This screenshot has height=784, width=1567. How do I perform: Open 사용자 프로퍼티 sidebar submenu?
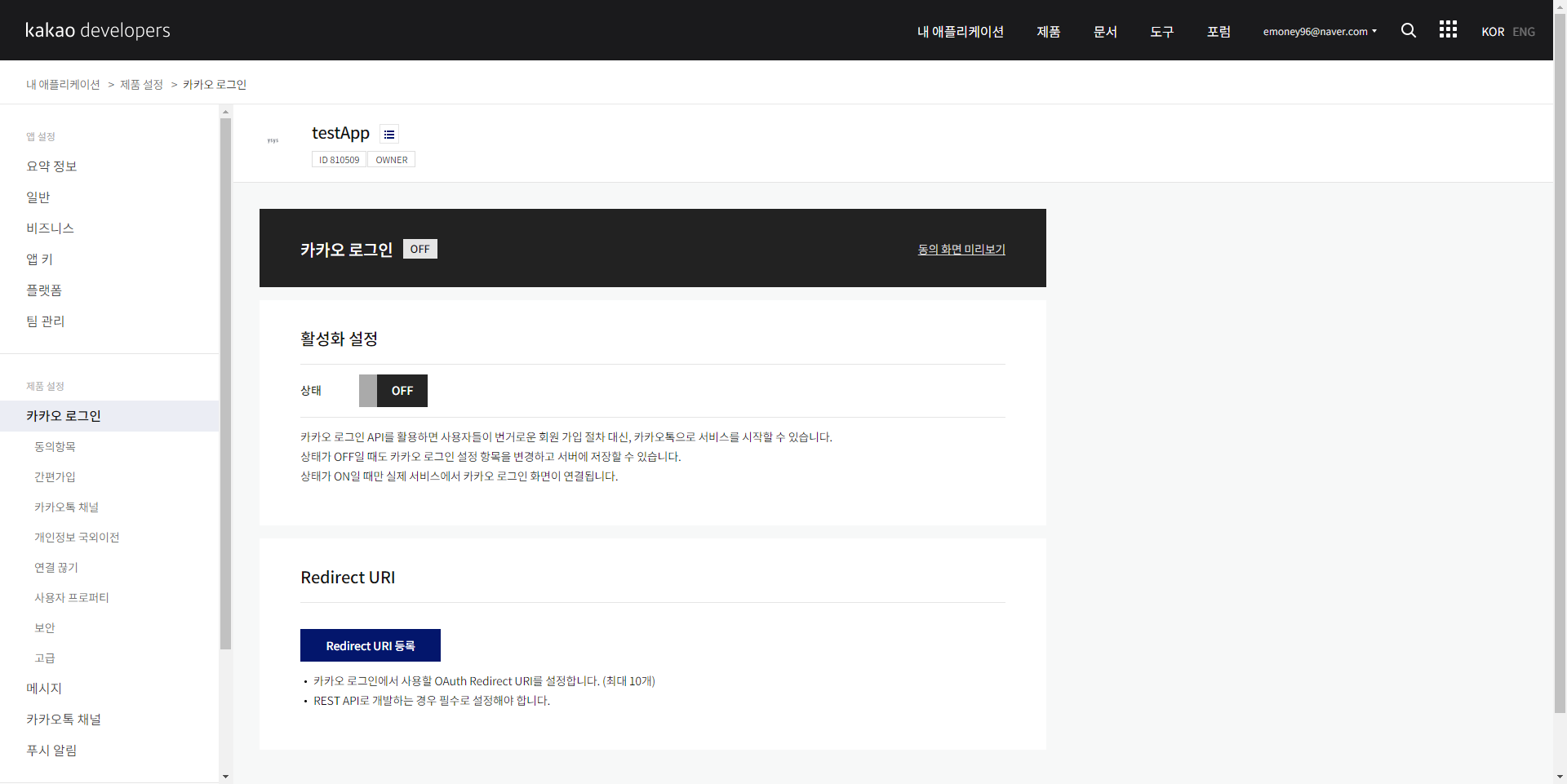click(72, 597)
